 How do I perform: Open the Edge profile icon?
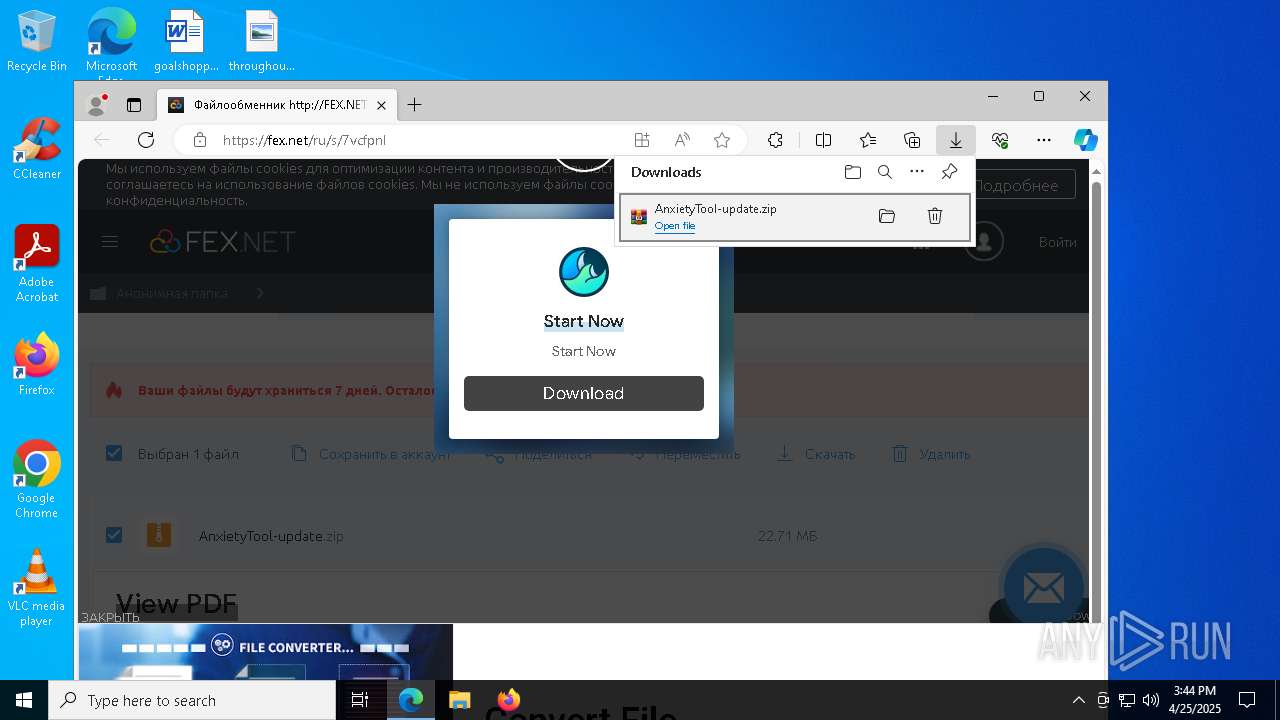(97, 104)
